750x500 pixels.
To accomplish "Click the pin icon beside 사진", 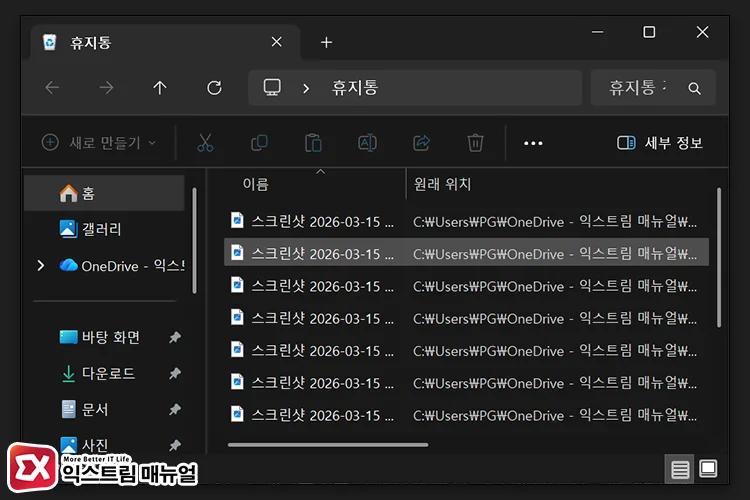I will pos(175,445).
